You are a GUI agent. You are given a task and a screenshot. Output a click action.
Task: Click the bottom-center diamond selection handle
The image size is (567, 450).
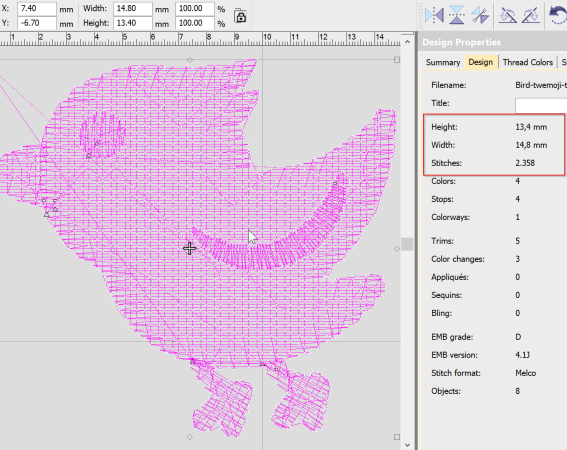pyautogui.click(x=190, y=437)
